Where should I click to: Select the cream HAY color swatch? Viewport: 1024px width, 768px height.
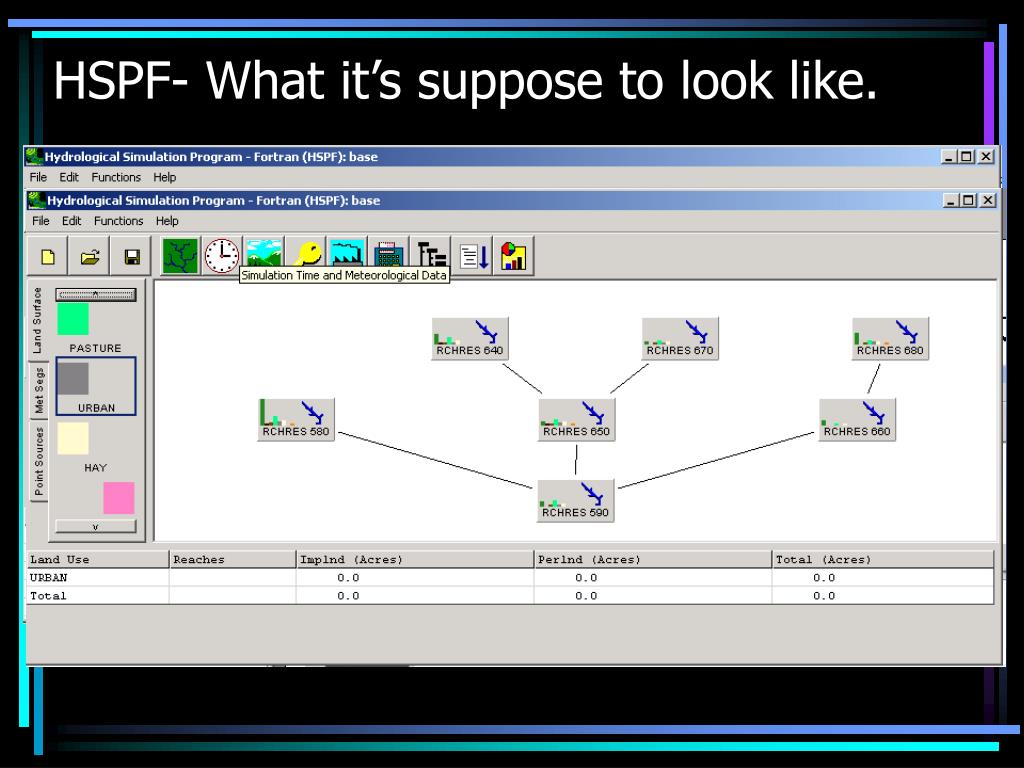(x=72, y=439)
